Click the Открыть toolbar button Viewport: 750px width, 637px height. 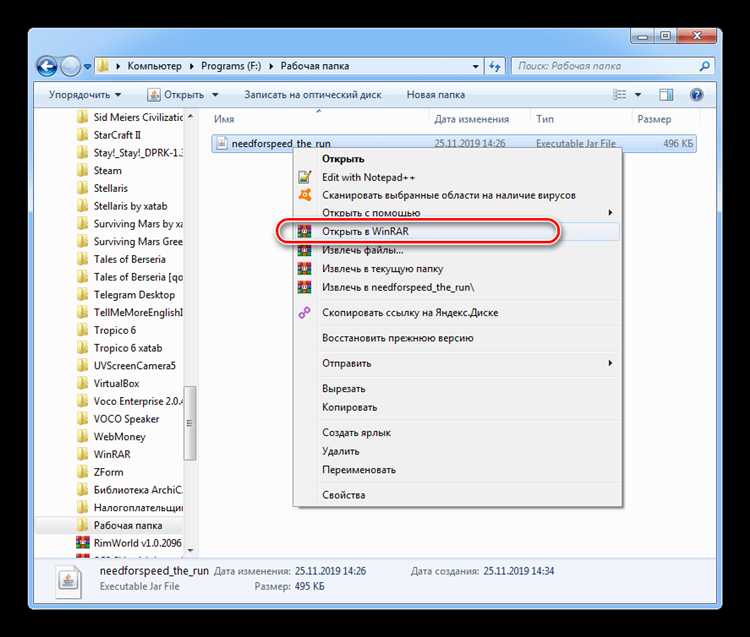click(x=176, y=95)
